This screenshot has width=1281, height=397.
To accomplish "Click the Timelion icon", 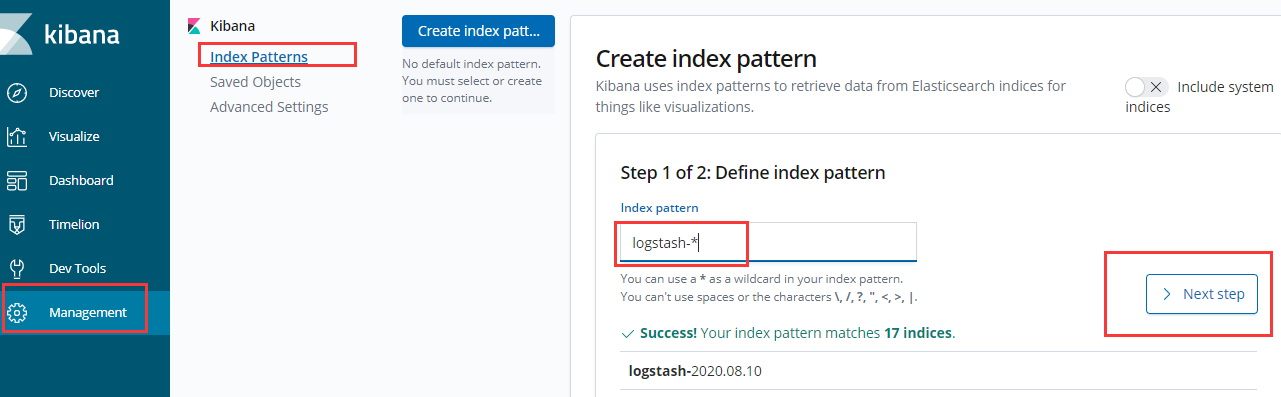I will pyautogui.click(x=17, y=225).
